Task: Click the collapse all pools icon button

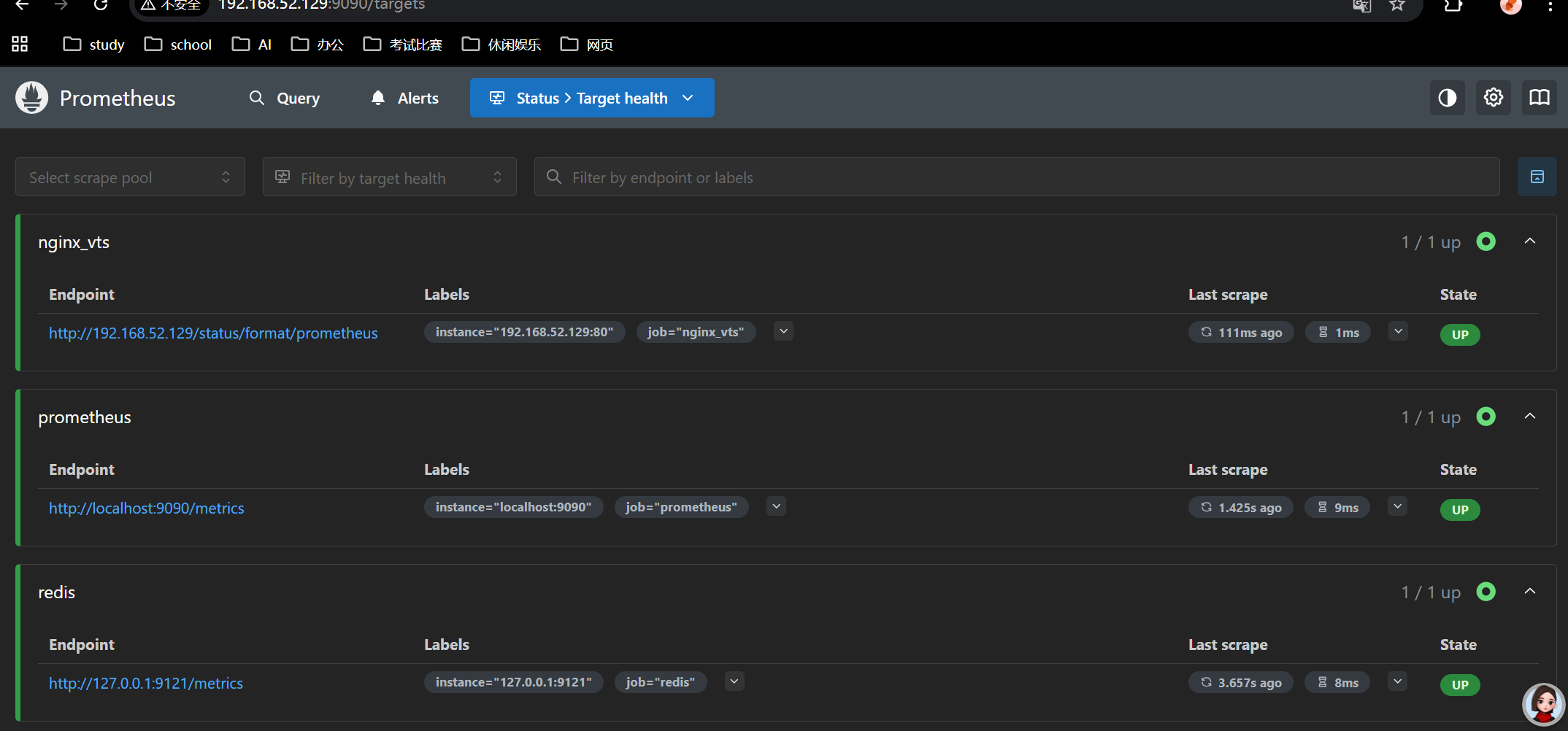Action: [x=1537, y=177]
